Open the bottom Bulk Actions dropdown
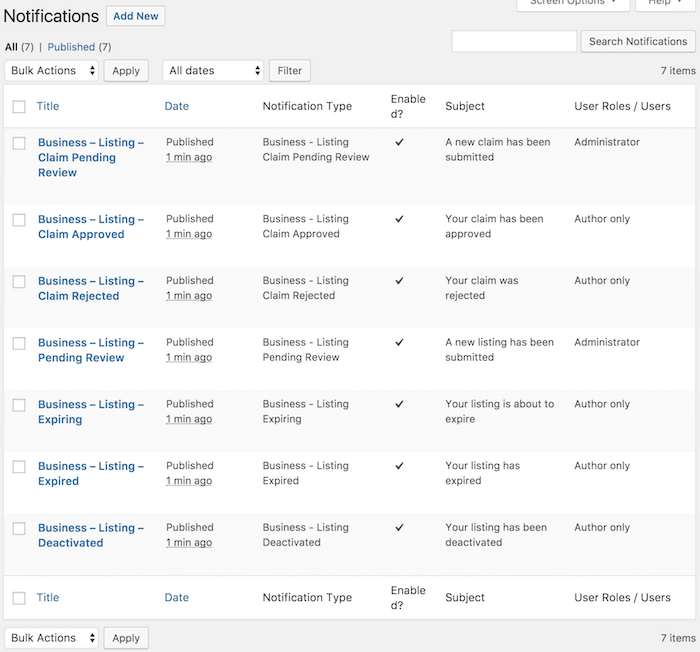Screen dimensions: 700x652 pos(51,638)
